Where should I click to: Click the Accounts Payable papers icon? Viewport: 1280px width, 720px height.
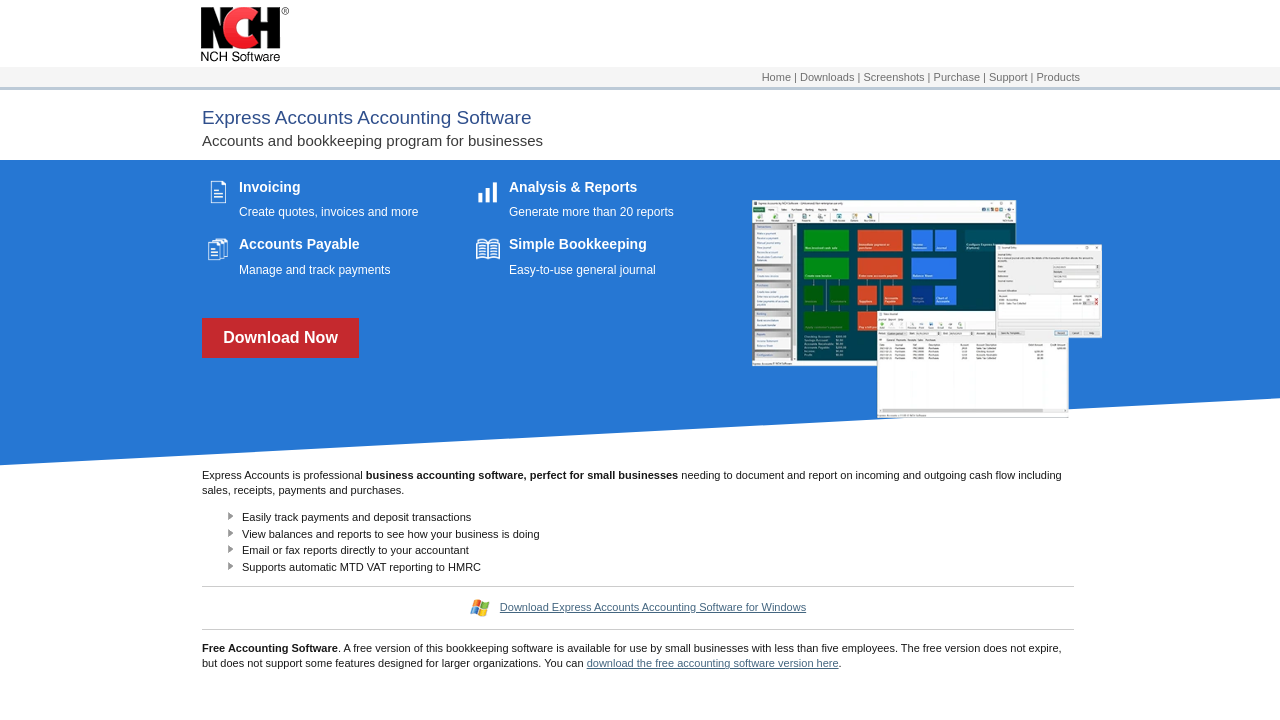pos(218,249)
